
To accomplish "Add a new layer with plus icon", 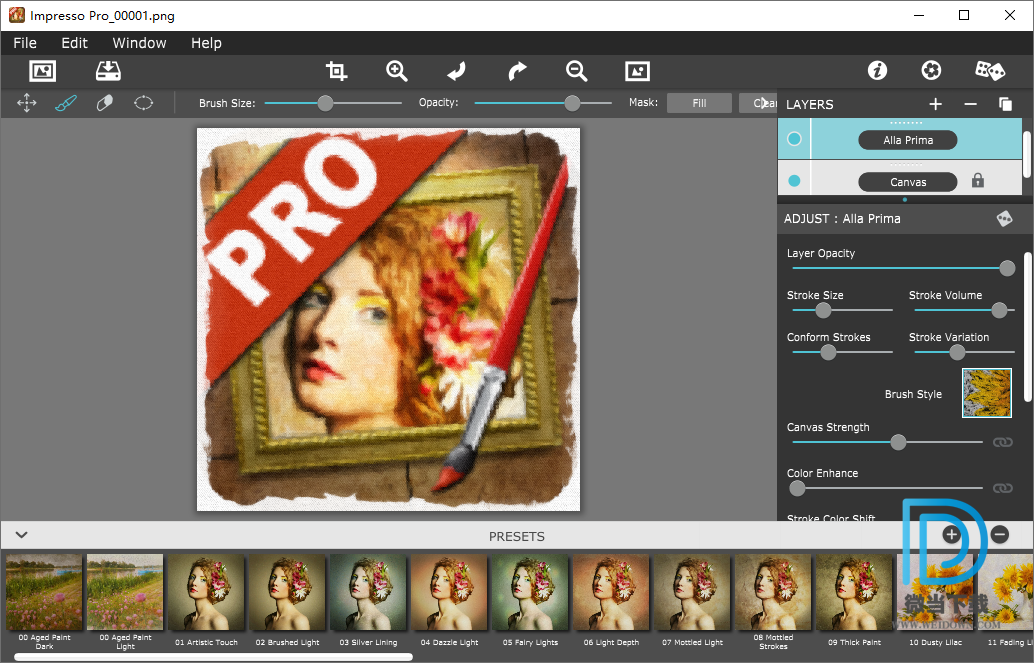I will click(935, 104).
